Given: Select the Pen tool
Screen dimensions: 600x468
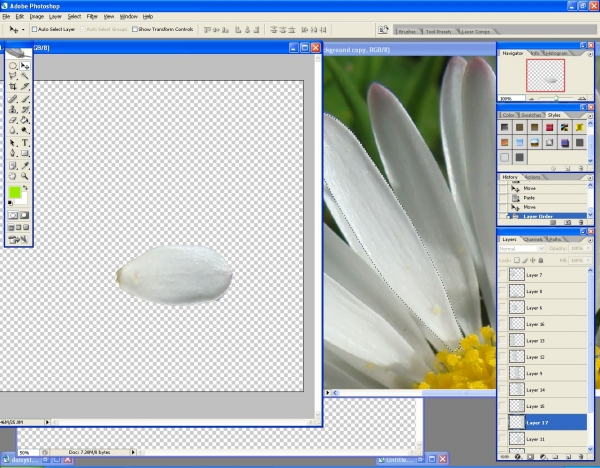Looking at the screenshot, I should point(13,153).
